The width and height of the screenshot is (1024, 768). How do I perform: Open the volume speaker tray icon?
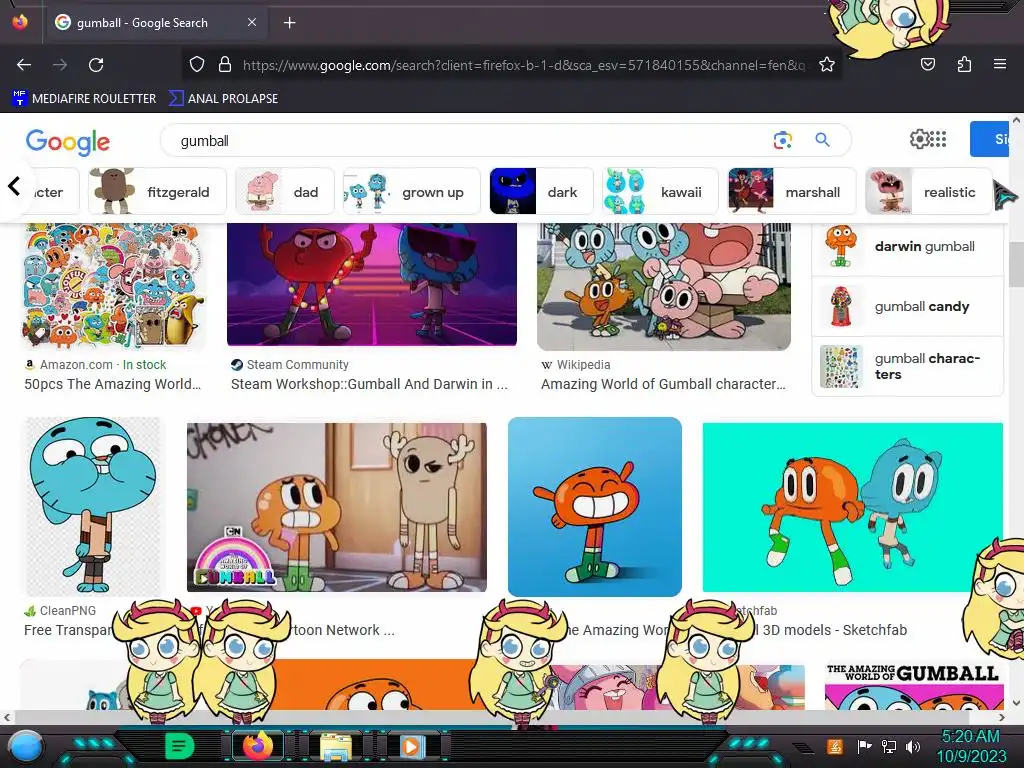[x=913, y=747]
